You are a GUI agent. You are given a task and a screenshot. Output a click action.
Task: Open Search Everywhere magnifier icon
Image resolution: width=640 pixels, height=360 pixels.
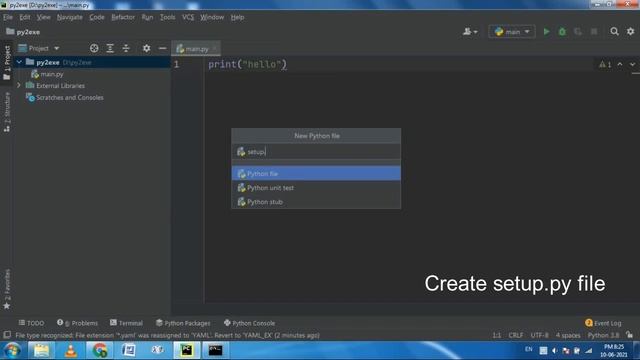tap(614, 32)
